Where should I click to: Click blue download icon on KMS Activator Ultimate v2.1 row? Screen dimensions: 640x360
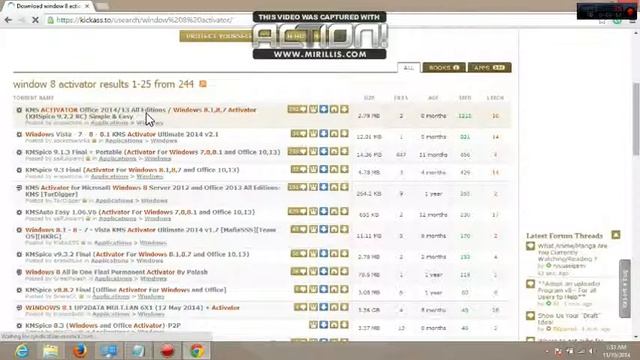click(324, 133)
